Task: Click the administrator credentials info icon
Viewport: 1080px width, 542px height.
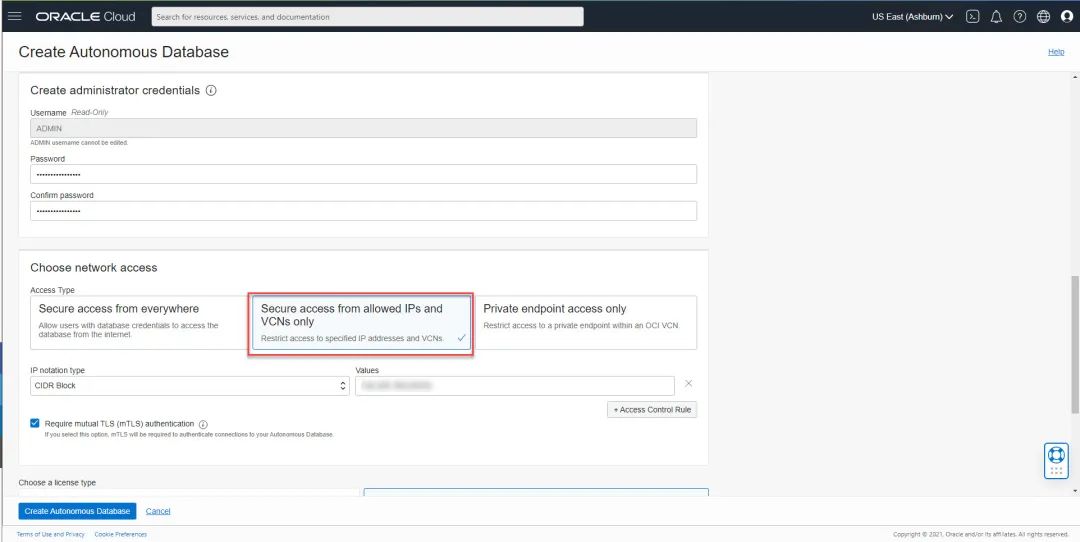Action: [x=211, y=90]
